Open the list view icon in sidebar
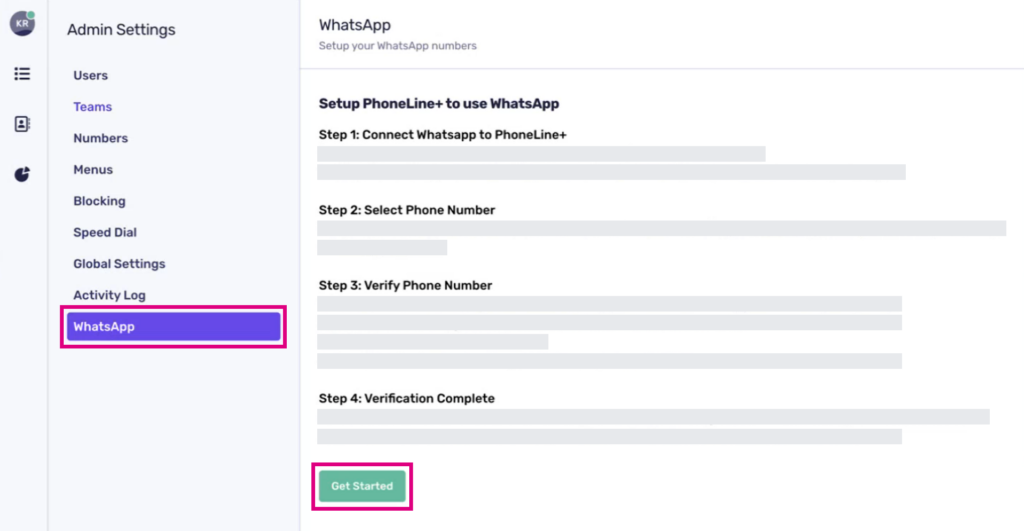1024x531 pixels. pos(22,74)
